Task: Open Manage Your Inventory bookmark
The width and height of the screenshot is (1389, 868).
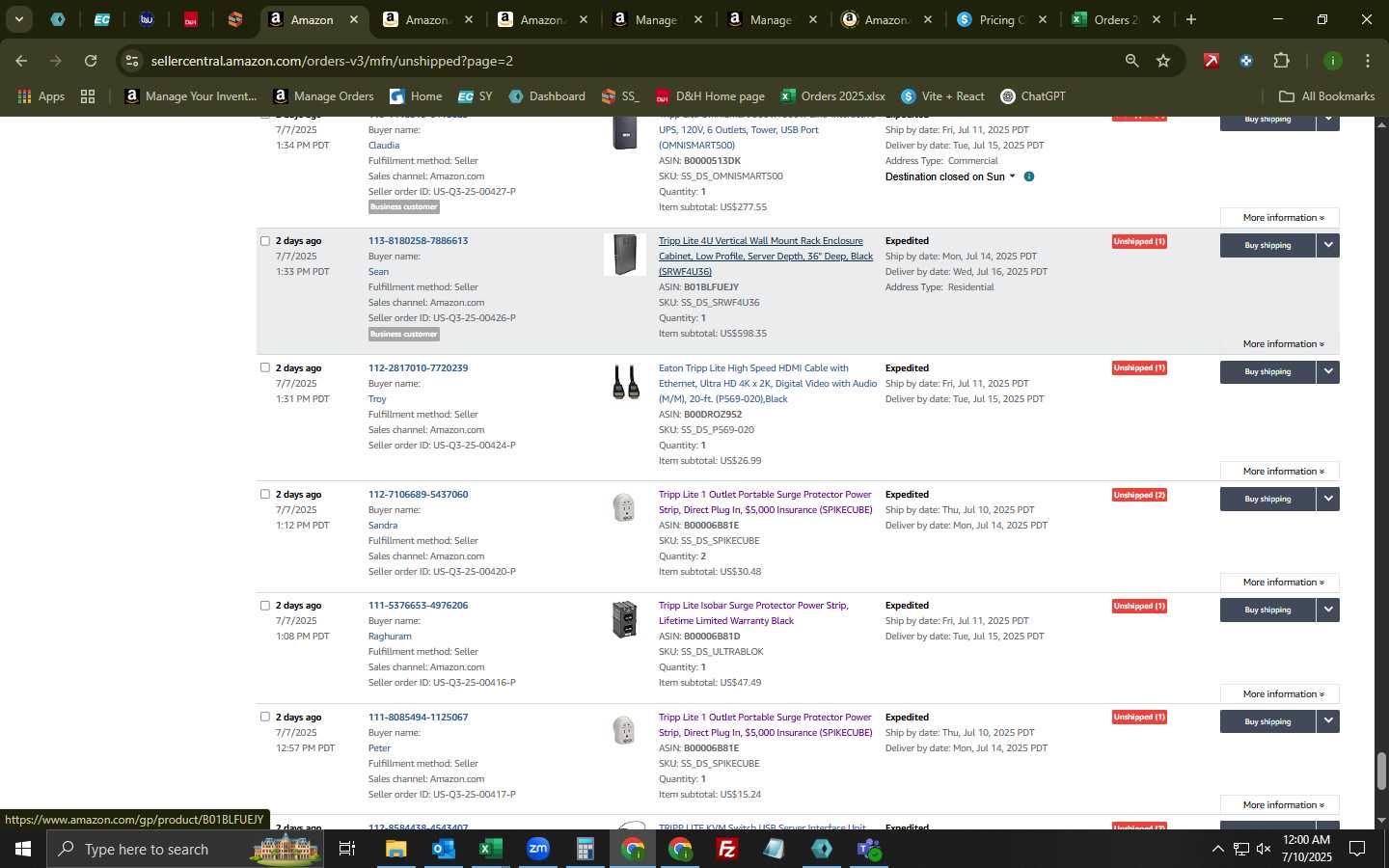Action: tap(191, 96)
